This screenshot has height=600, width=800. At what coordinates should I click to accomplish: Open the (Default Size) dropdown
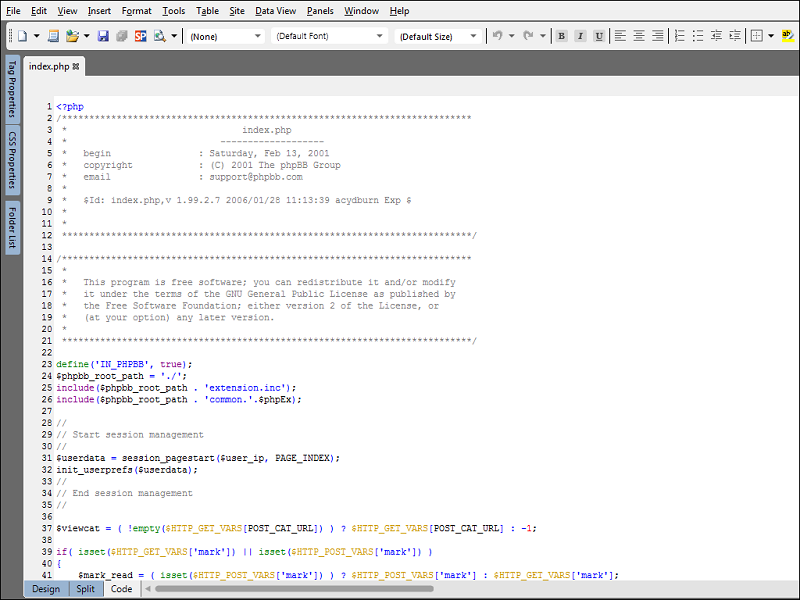click(438, 36)
